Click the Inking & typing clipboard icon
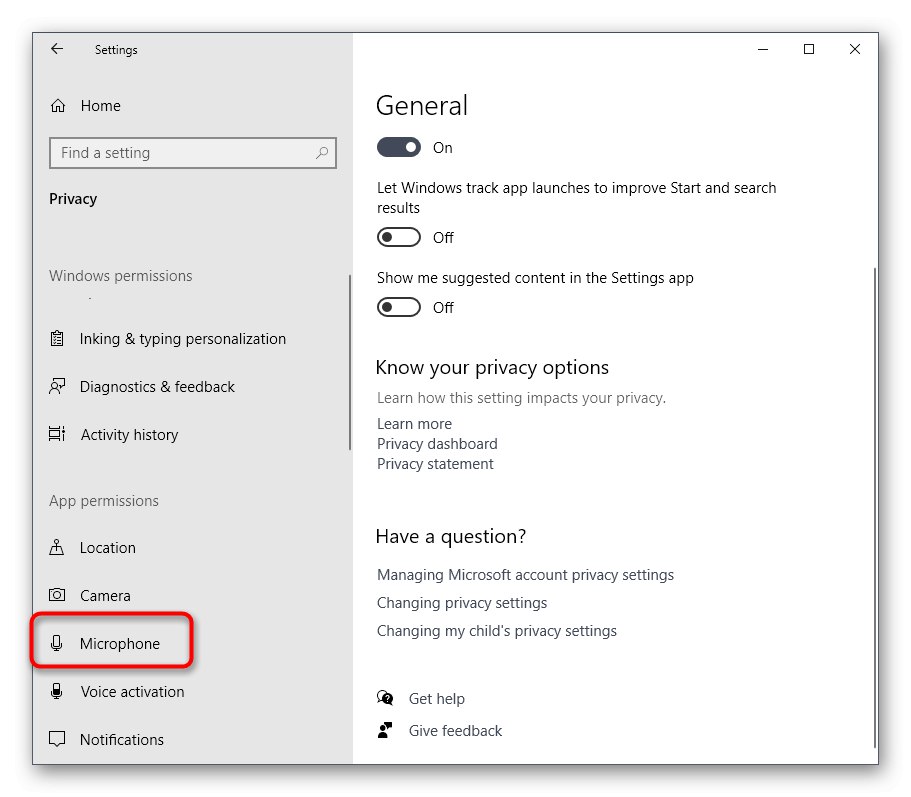The image size is (911, 797). point(58,339)
